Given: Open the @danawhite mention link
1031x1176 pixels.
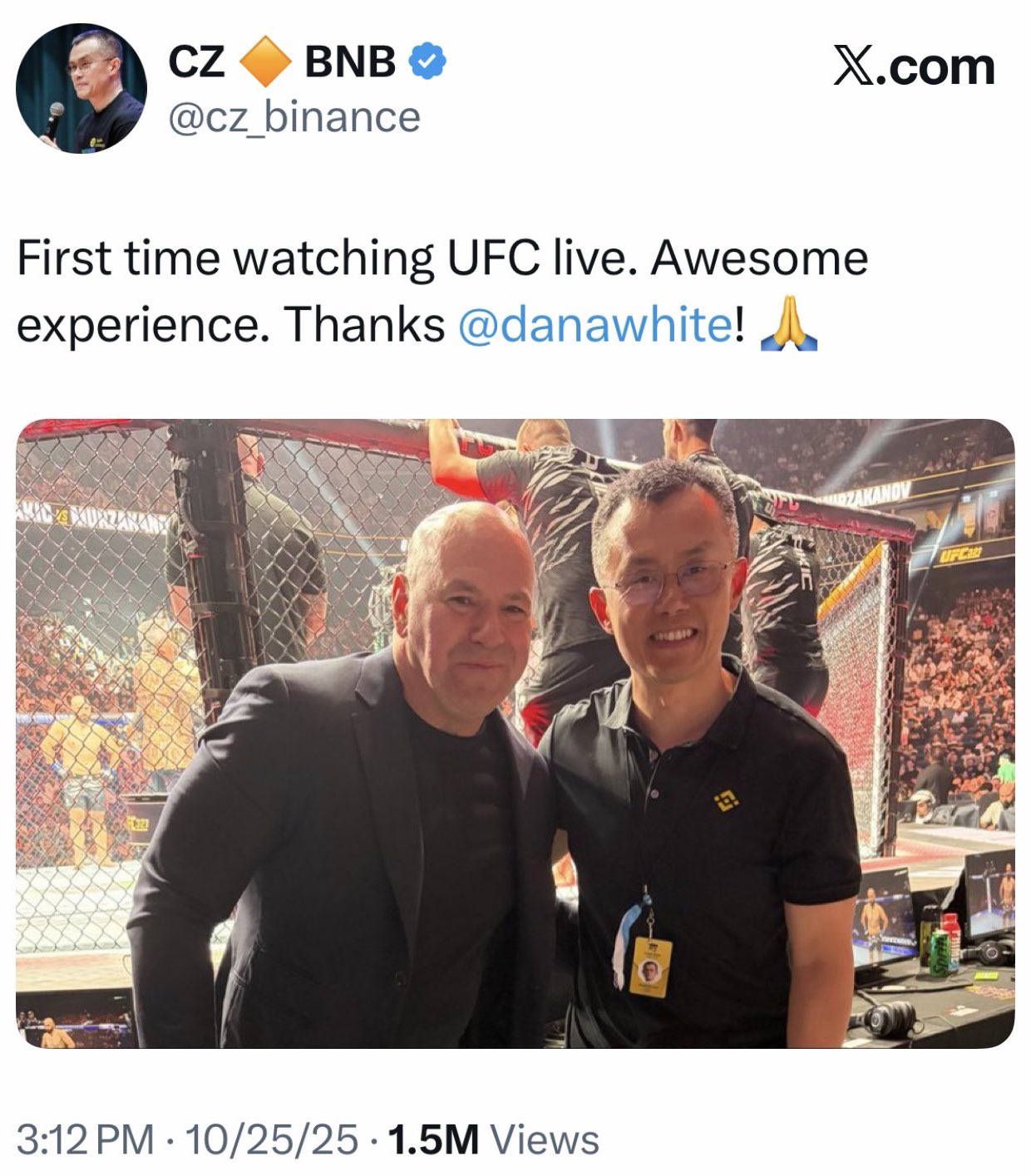Looking at the screenshot, I should 594,325.
